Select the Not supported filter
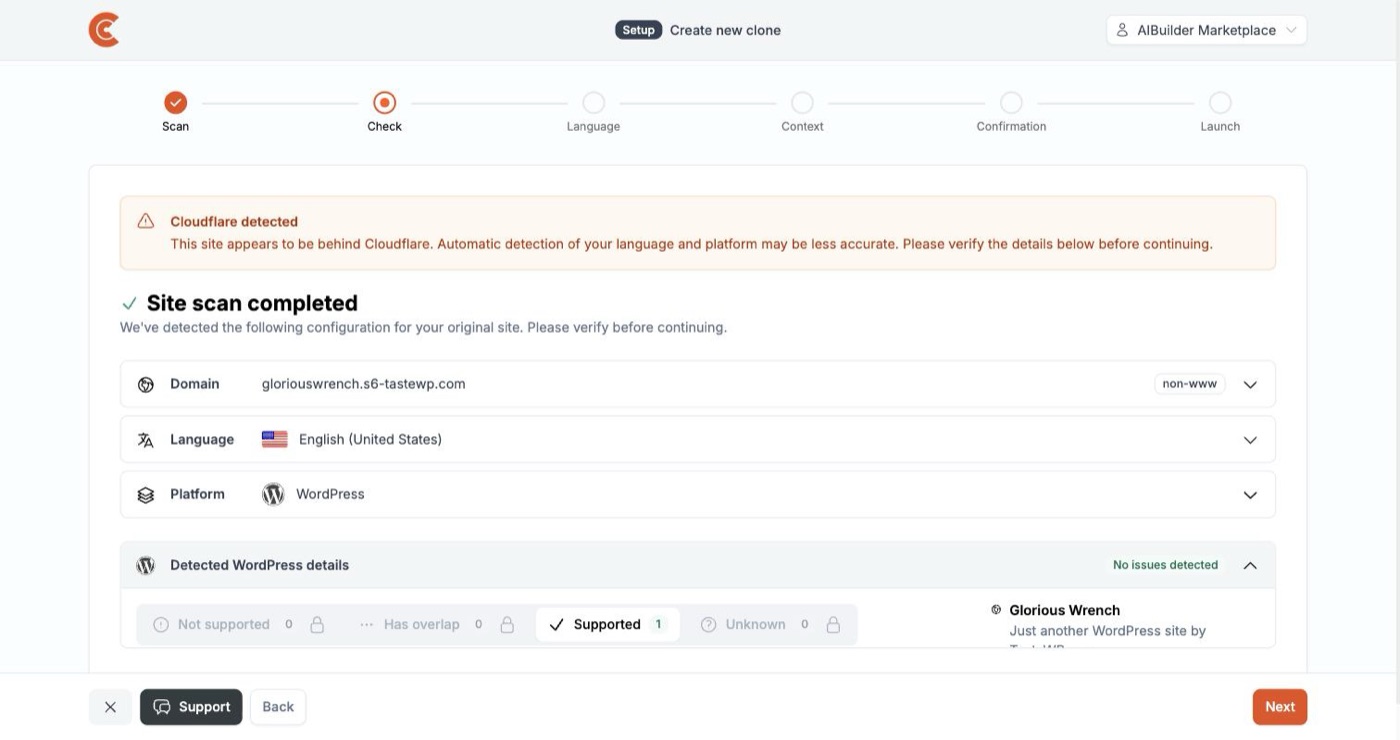The image size is (1400, 740). (239, 624)
